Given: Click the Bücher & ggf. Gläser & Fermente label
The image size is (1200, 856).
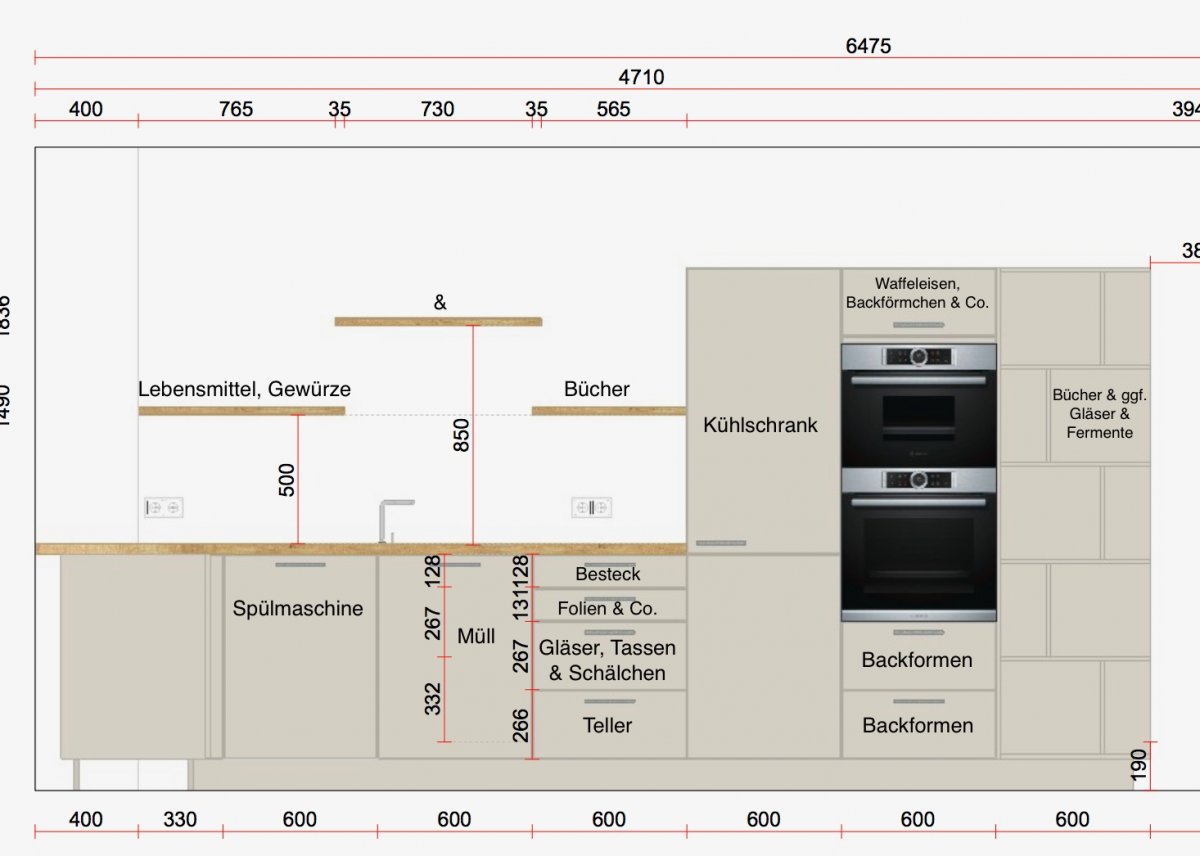Looking at the screenshot, I should point(1099,414).
